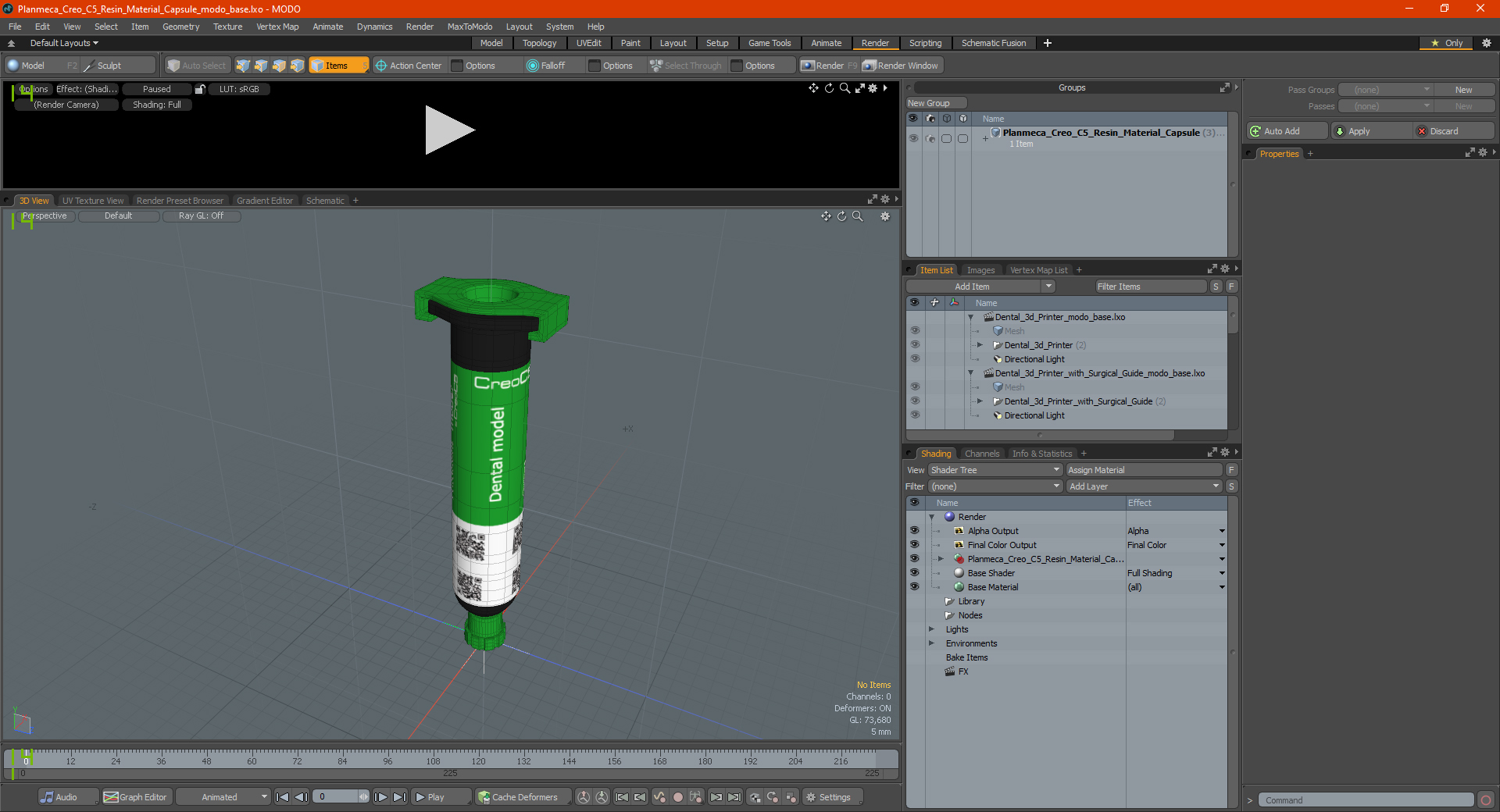Screen dimensions: 1500x812
Task: Expand Dental_3d_Printer tree item
Action: 980,345
